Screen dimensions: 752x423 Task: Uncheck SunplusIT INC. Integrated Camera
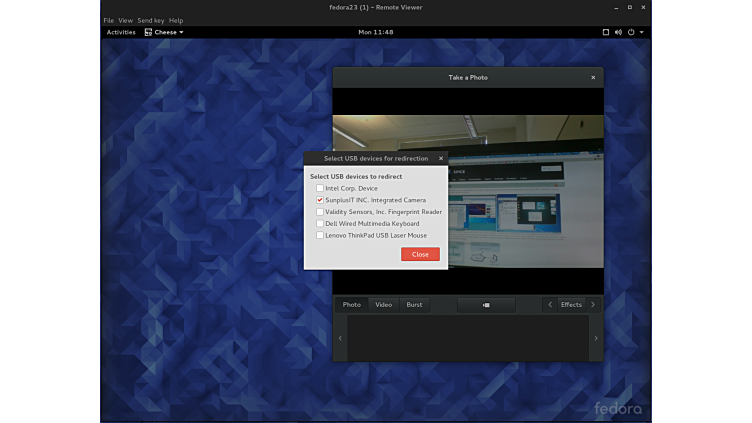point(320,200)
